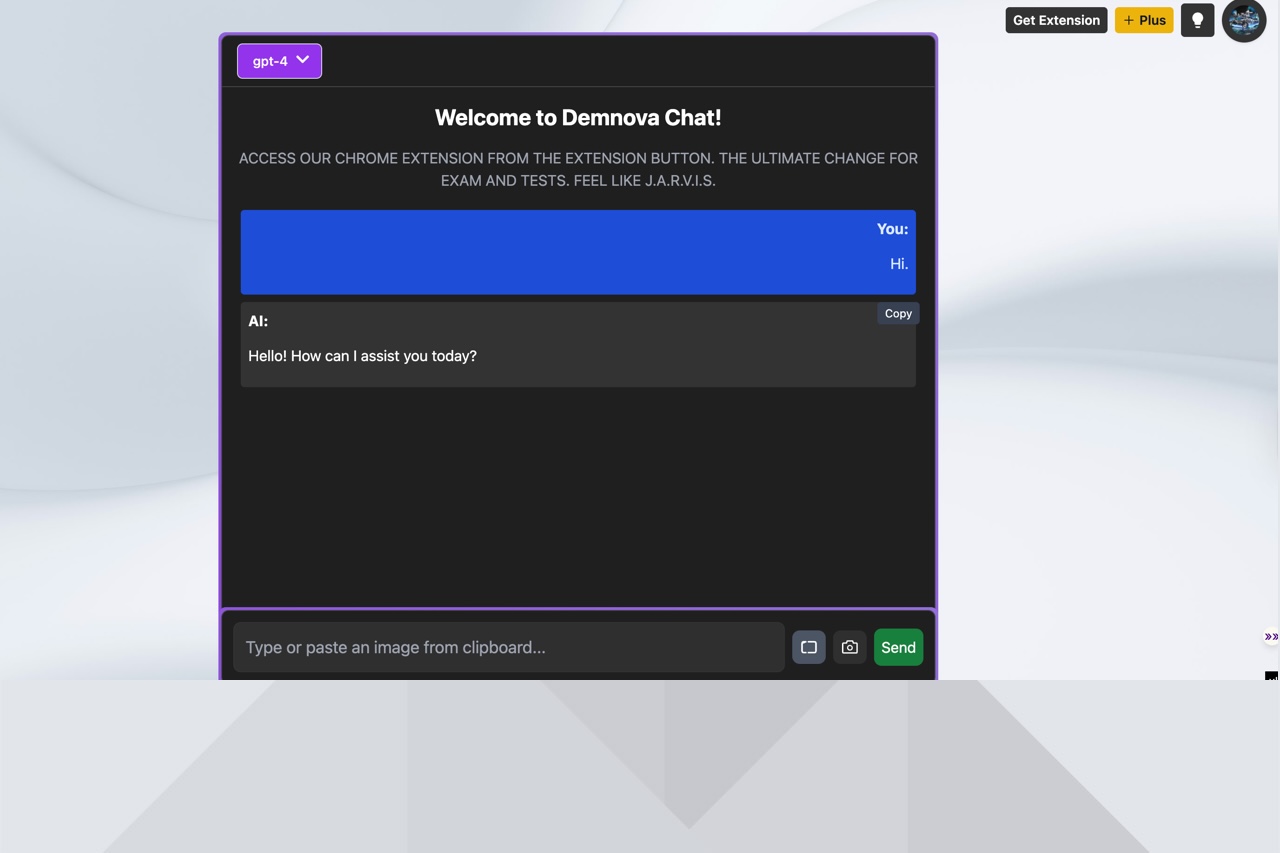Click the Chrome extension description text
The height and width of the screenshot is (853, 1280).
coord(578,169)
